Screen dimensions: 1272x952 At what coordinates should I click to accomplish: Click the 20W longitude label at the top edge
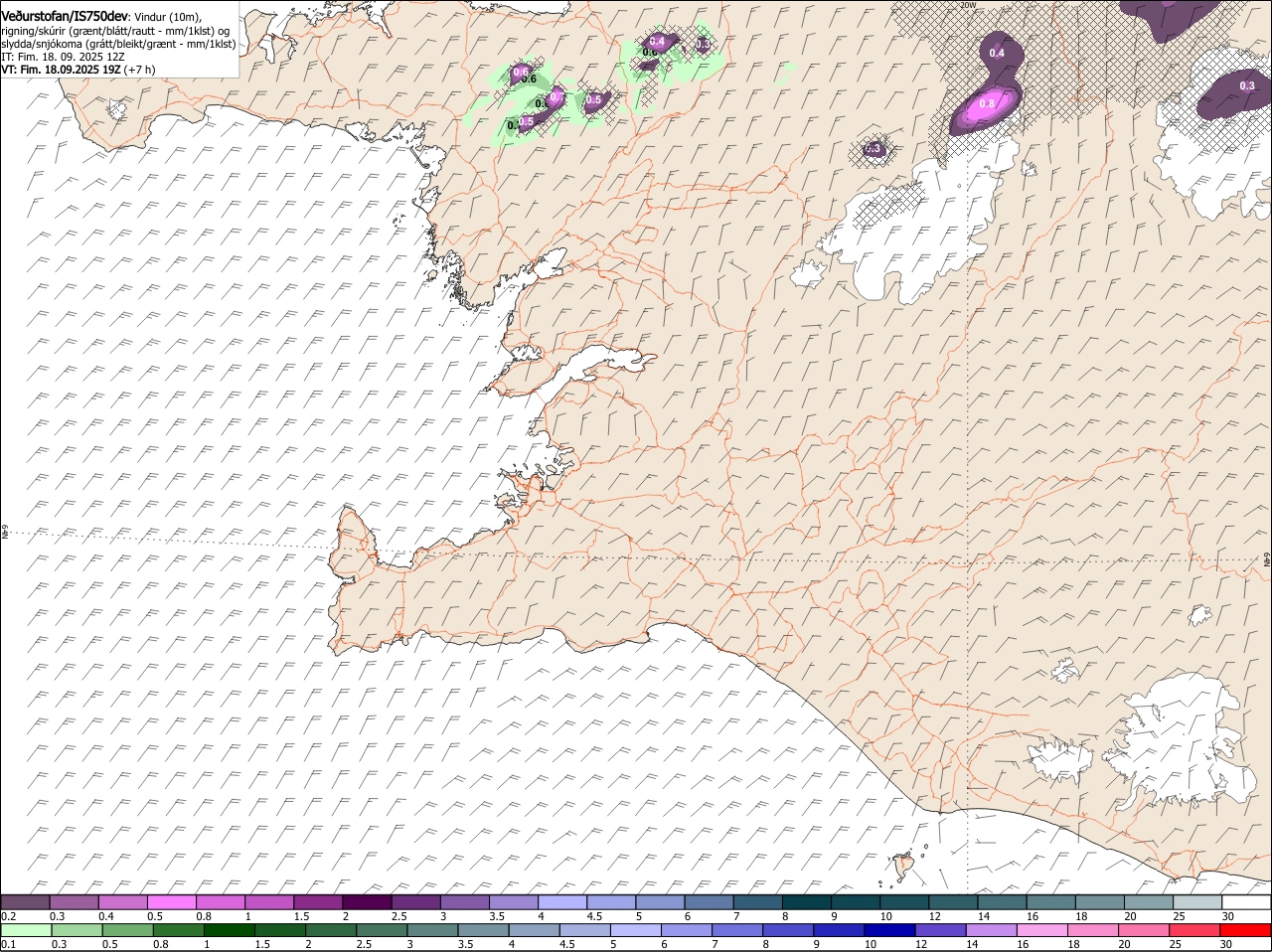pos(968,5)
